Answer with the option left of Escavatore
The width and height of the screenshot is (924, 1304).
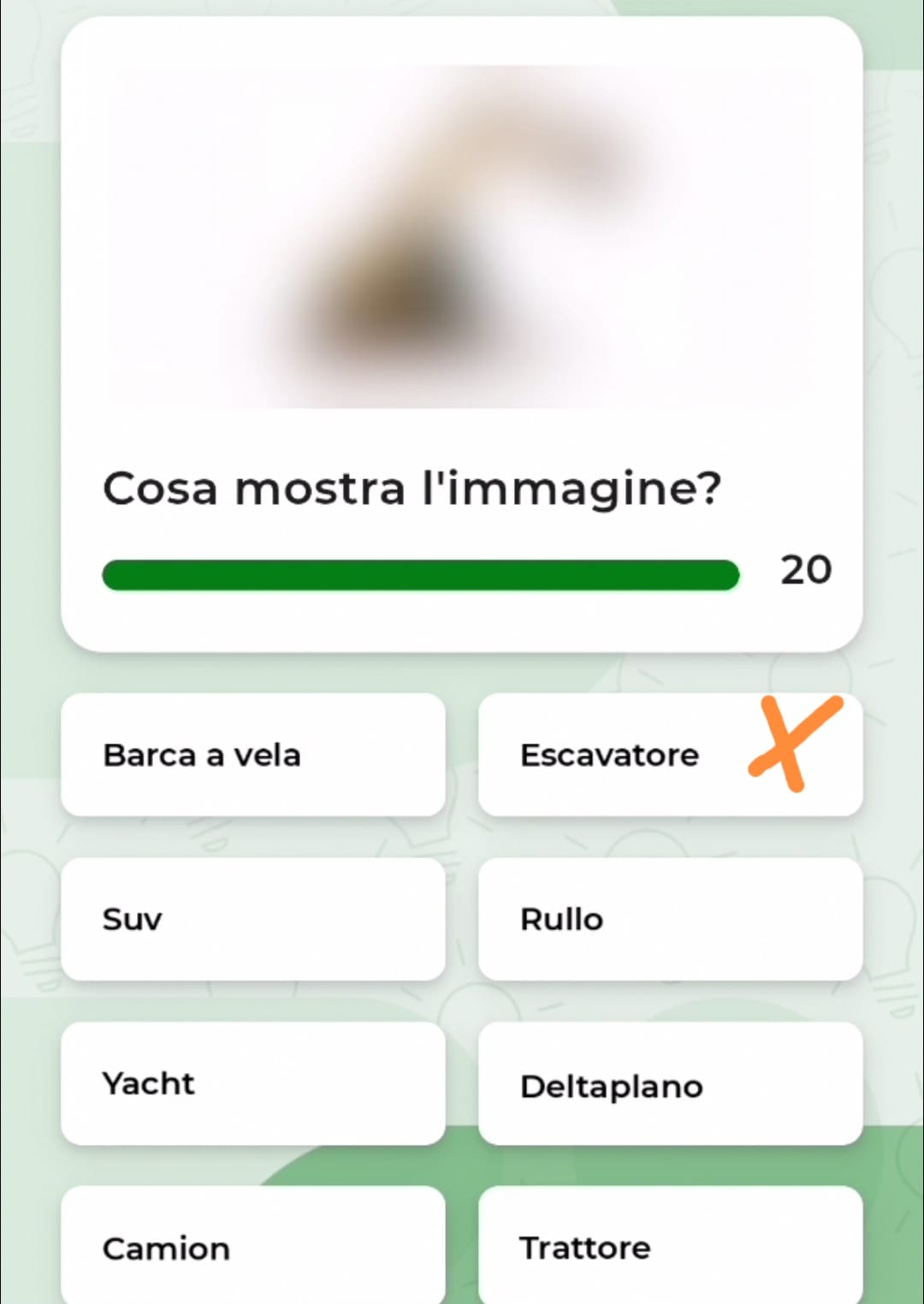[x=253, y=755]
